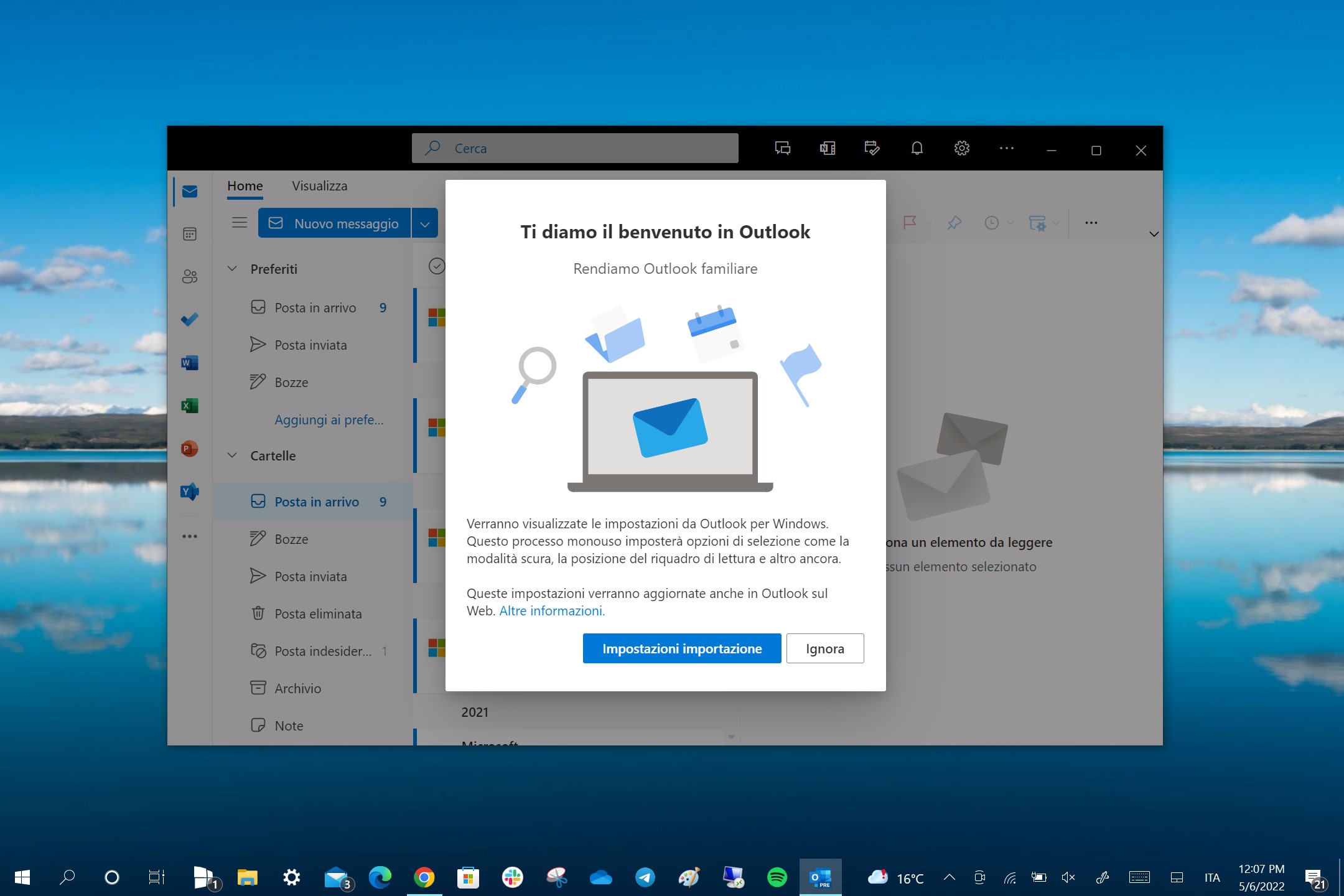Screen dimensions: 1344x896
Task: Click the 2021 group header
Action: [475, 712]
